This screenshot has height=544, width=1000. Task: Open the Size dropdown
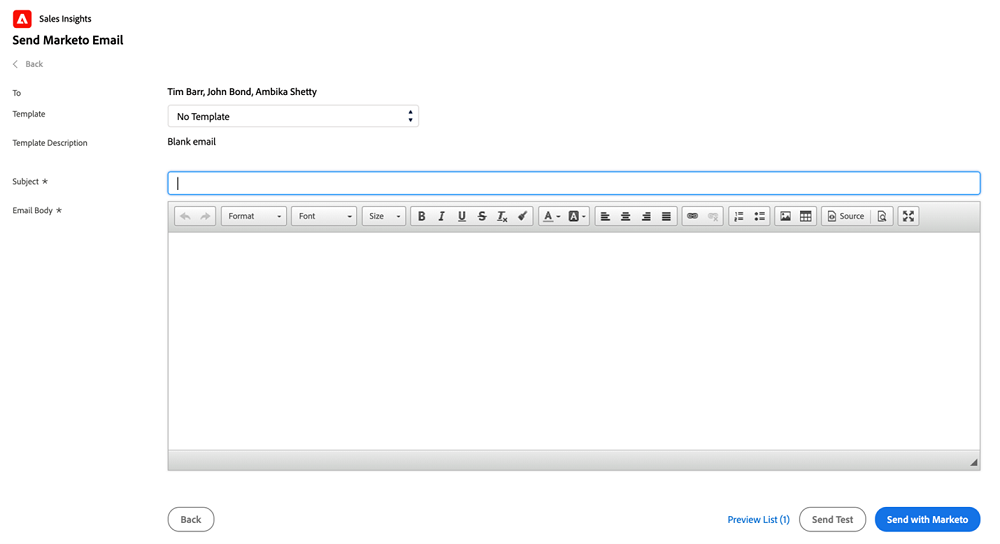click(x=384, y=216)
